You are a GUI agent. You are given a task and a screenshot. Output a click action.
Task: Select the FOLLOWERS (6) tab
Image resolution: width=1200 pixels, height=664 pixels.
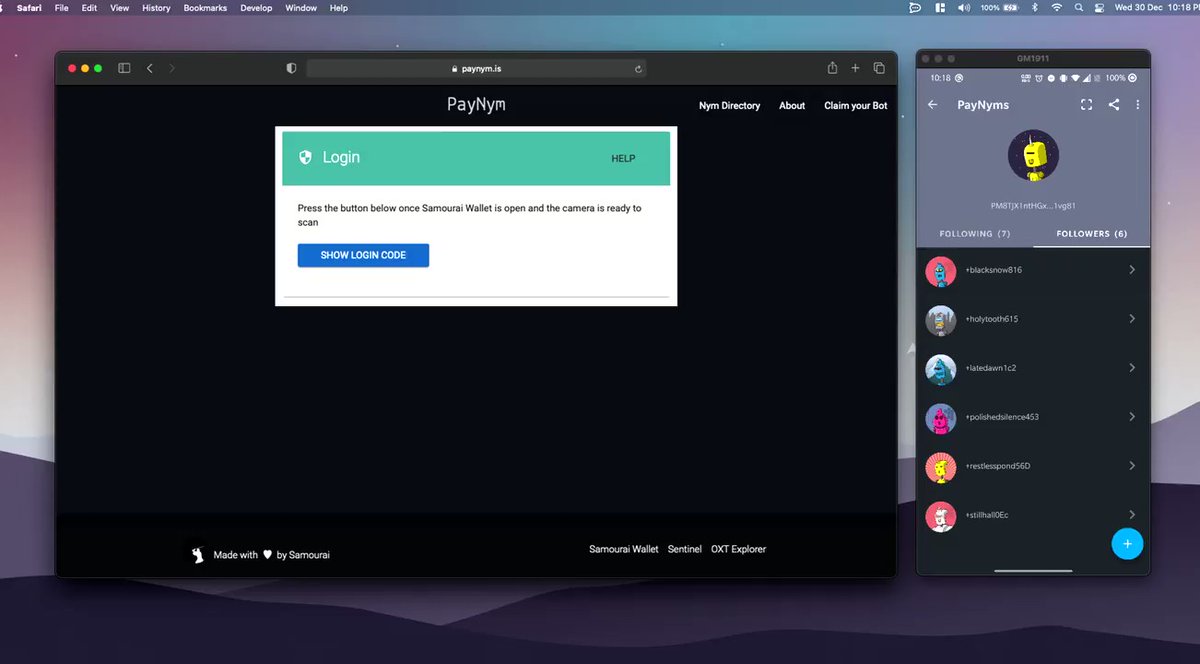coord(1091,234)
